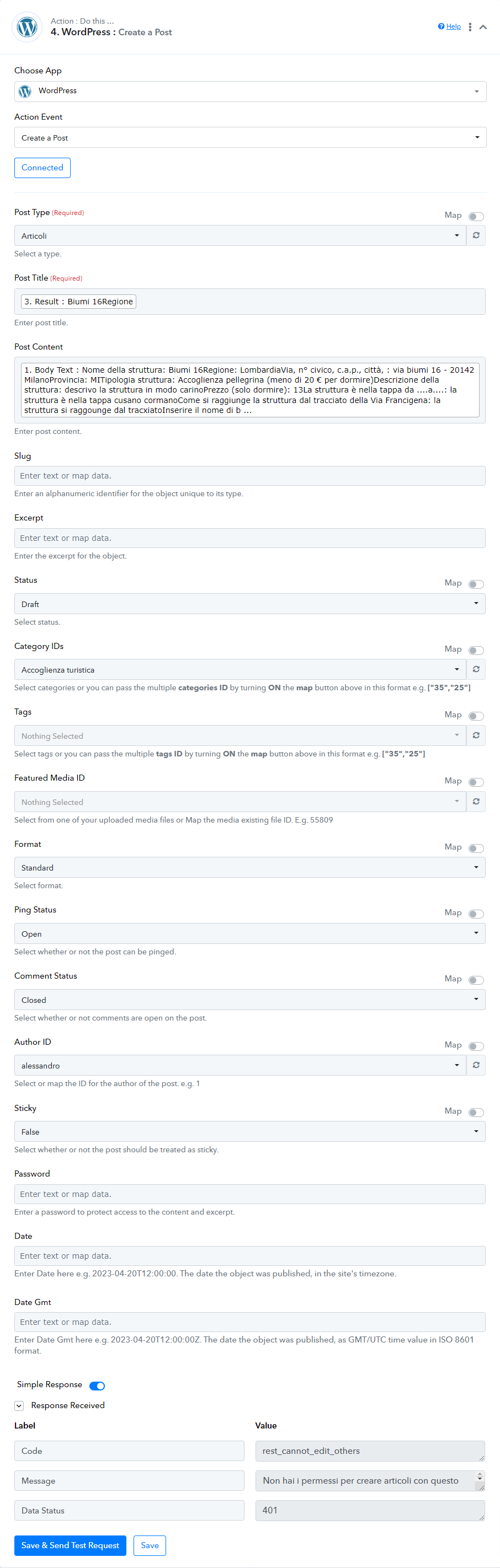The width and height of the screenshot is (500, 1568).
Task: Refresh the Category IDs list
Action: pos(476,669)
